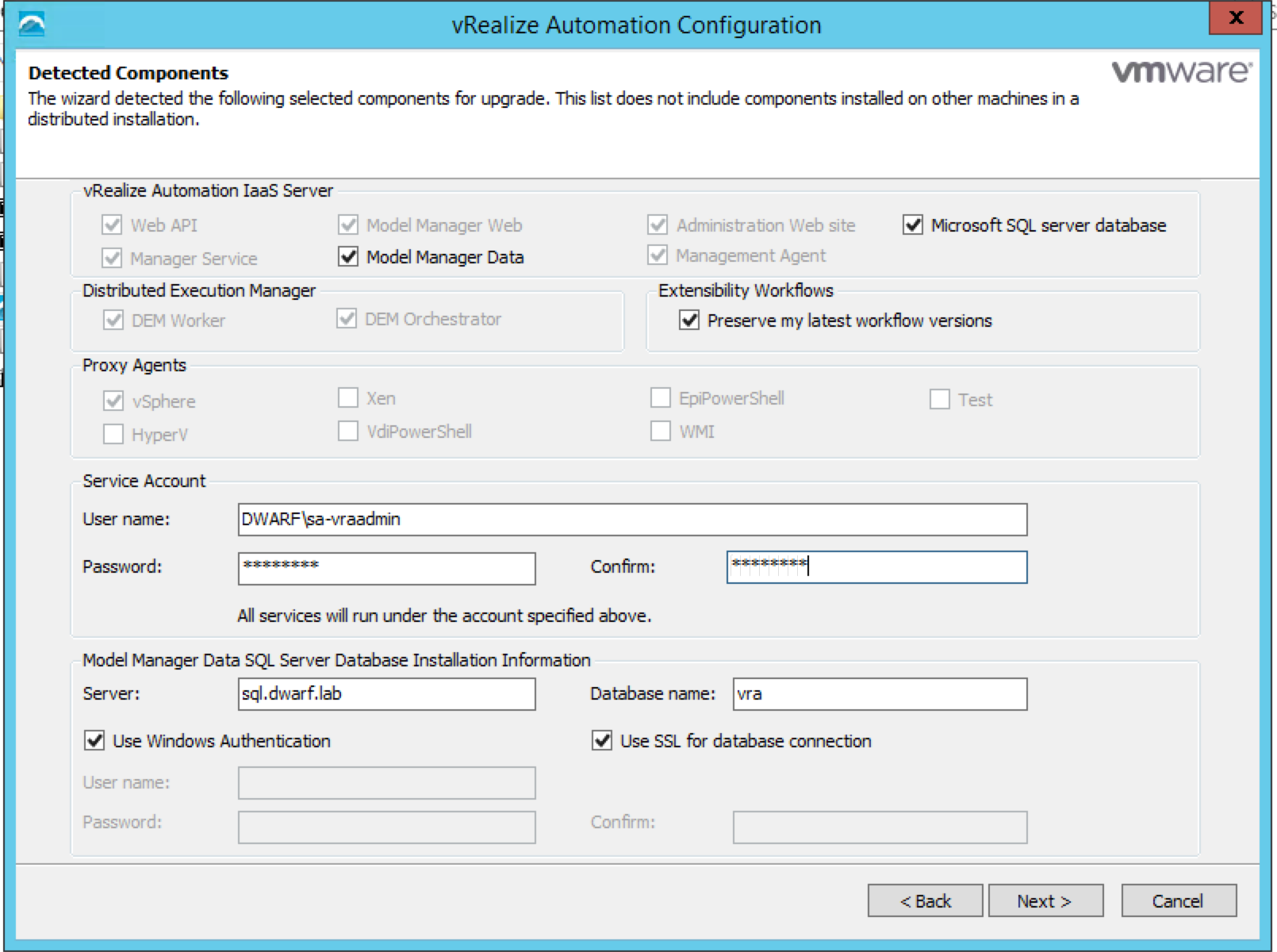Toggle the Model Manager Data checkbox

[348, 257]
